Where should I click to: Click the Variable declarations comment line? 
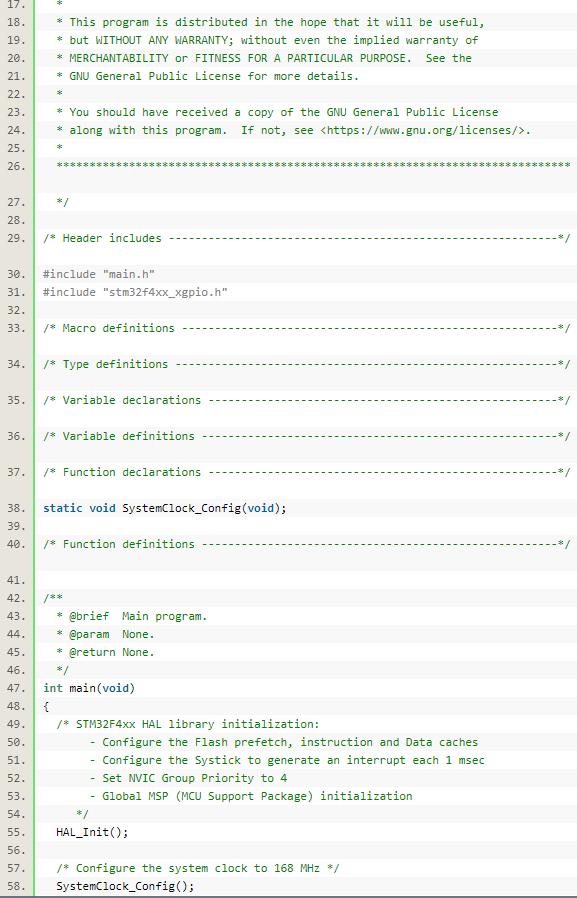coord(307,400)
